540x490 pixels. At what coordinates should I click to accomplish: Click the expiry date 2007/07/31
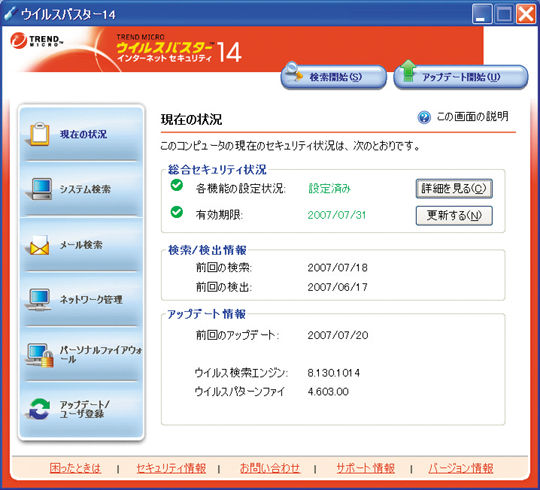tap(337, 215)
